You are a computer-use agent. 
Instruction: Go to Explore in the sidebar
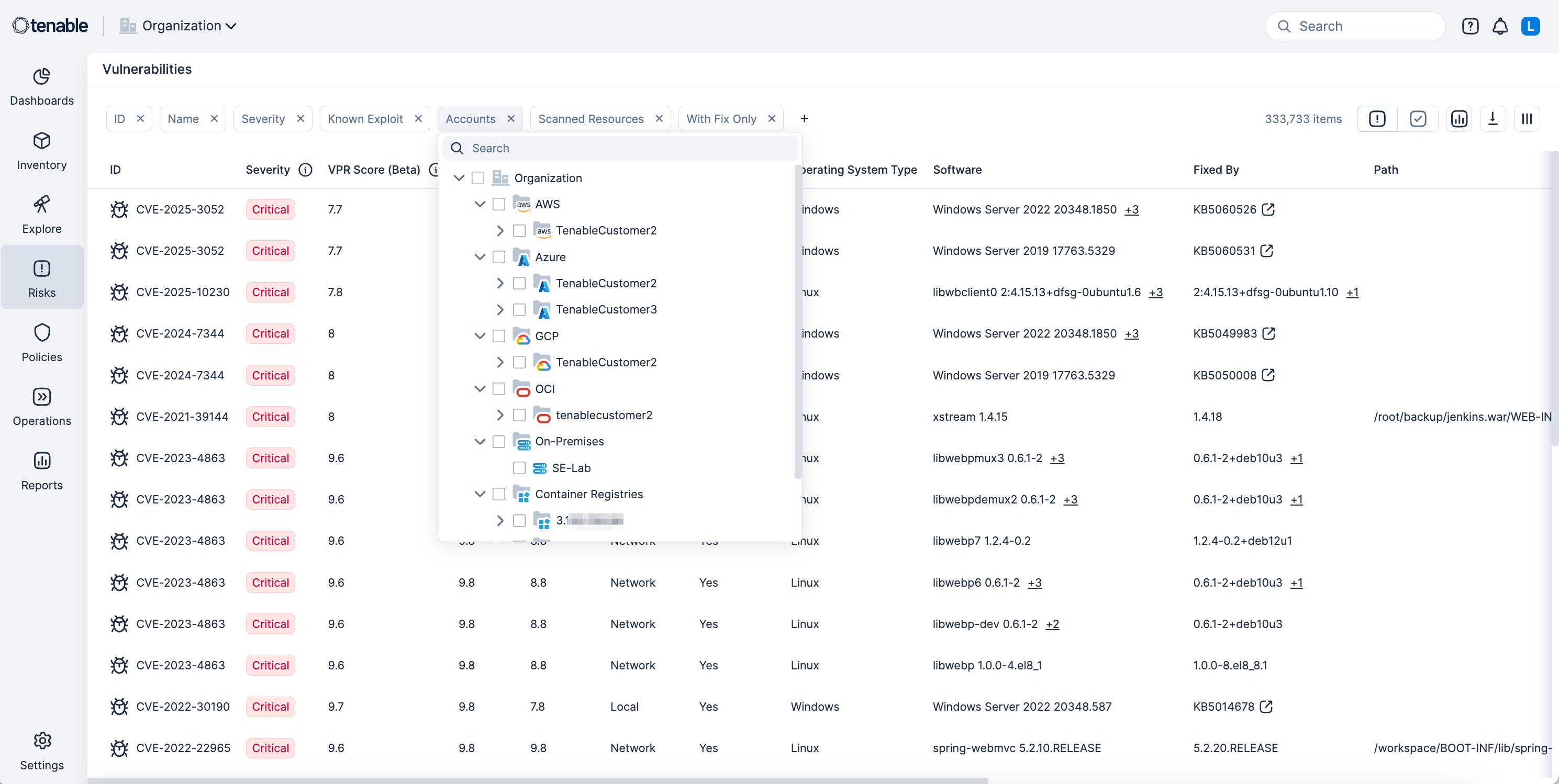click(x=42, y=215)
